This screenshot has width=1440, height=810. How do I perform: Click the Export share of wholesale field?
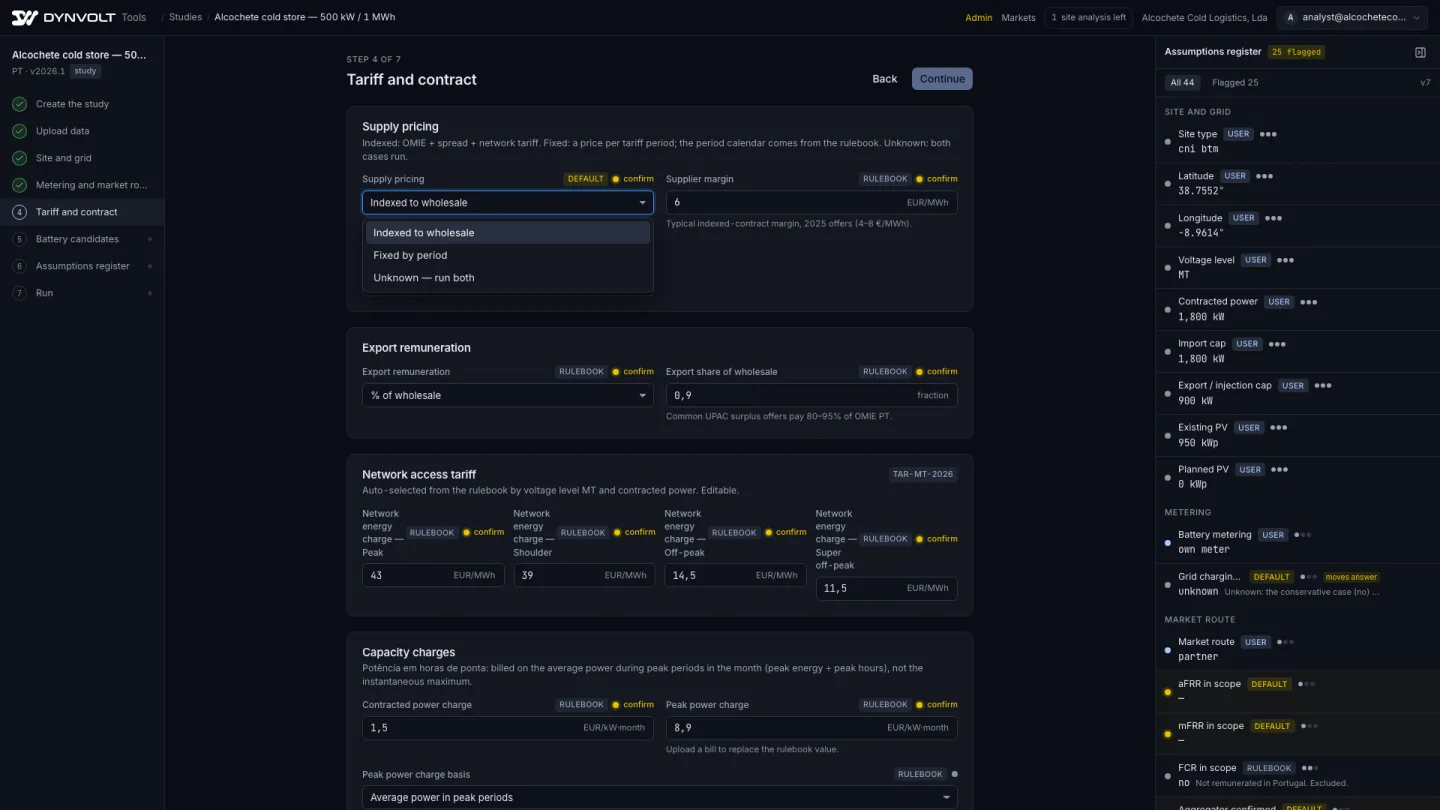tap(812, 395)
